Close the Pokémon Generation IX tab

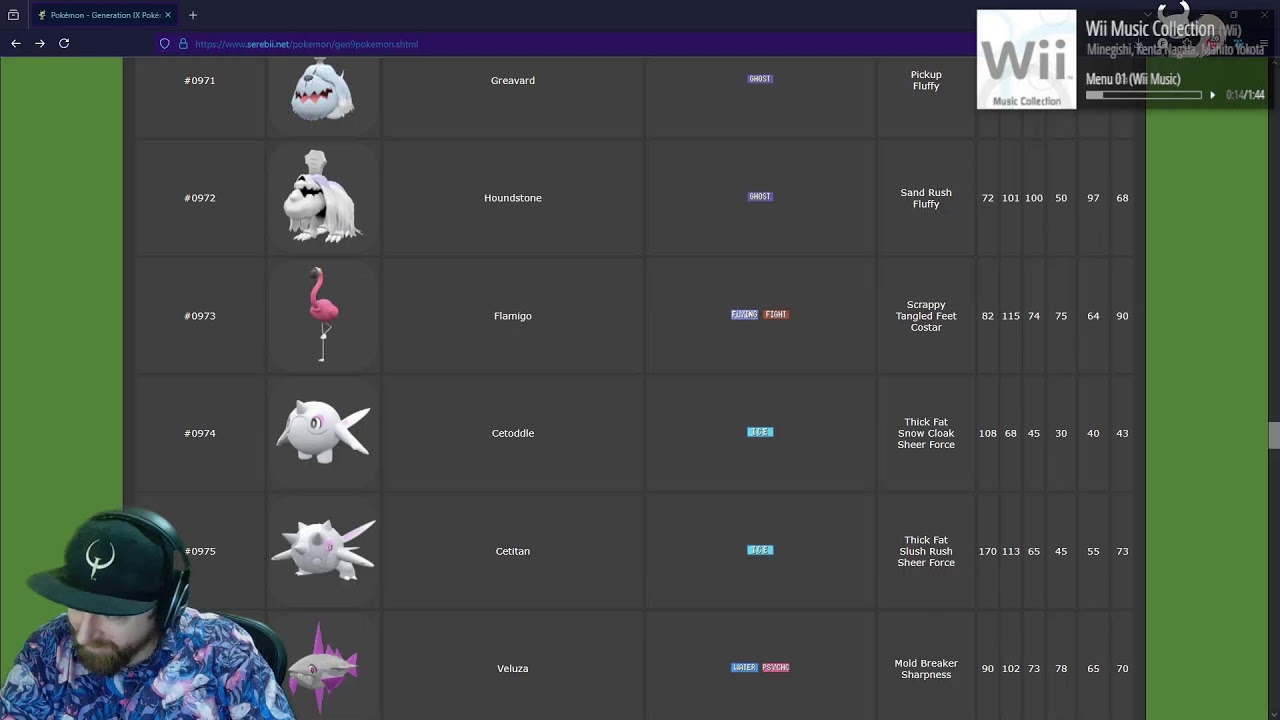(x=167, y=15)
